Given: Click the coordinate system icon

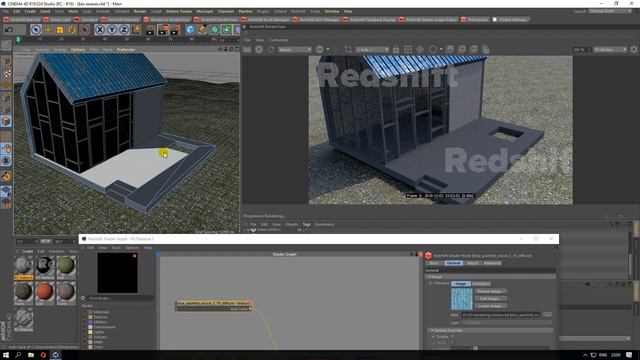Looking at the screenshot, I should 136,29.
